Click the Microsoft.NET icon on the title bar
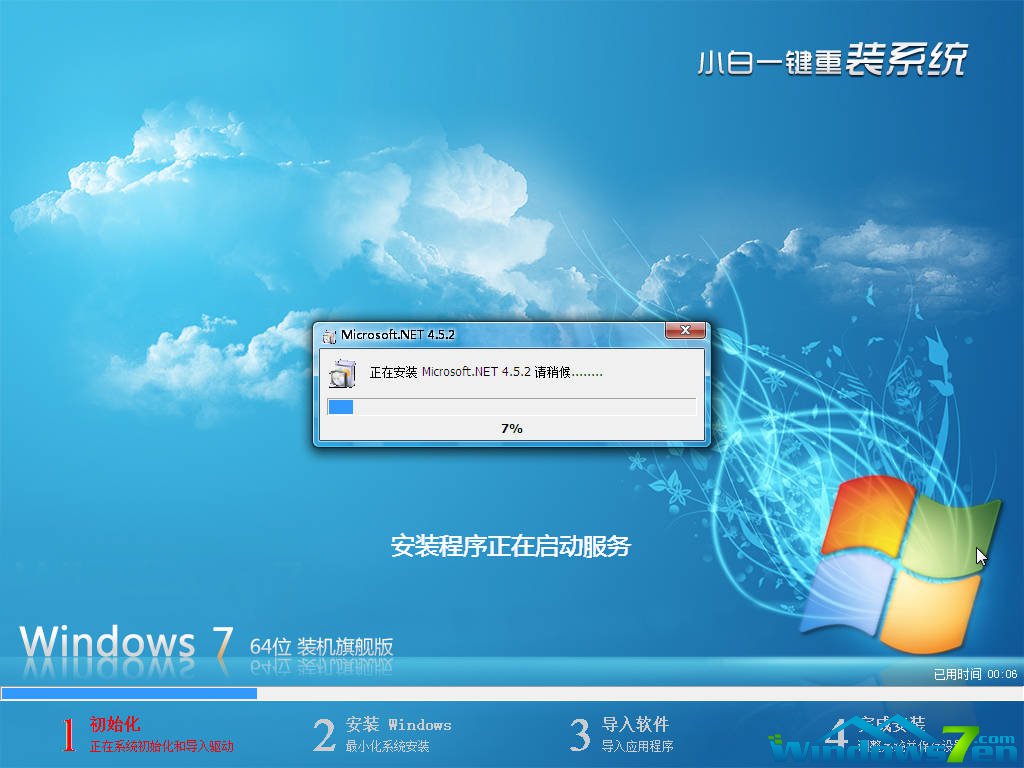 (x=330, y=335)
